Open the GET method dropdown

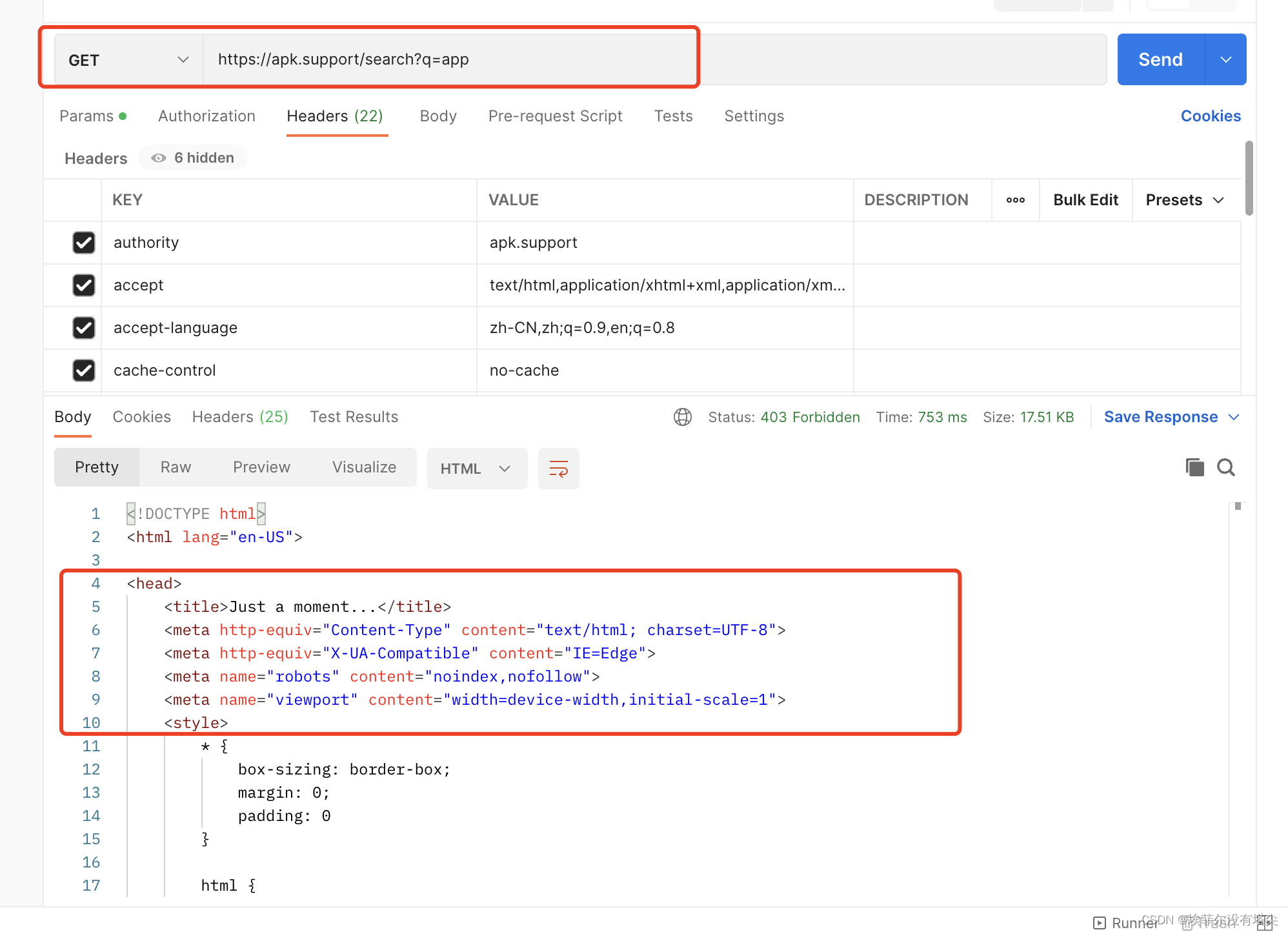pyautogui.click(x=129, y=60)
